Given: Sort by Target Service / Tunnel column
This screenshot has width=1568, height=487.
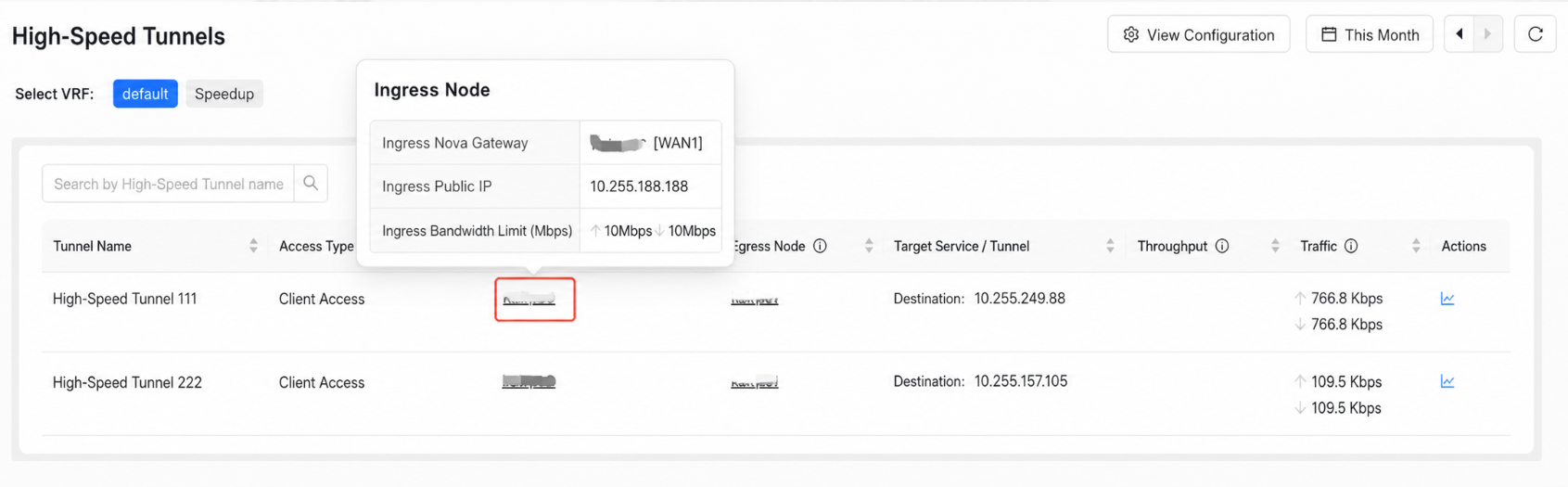Looking at the screenshot, I should pos(1110,246).
